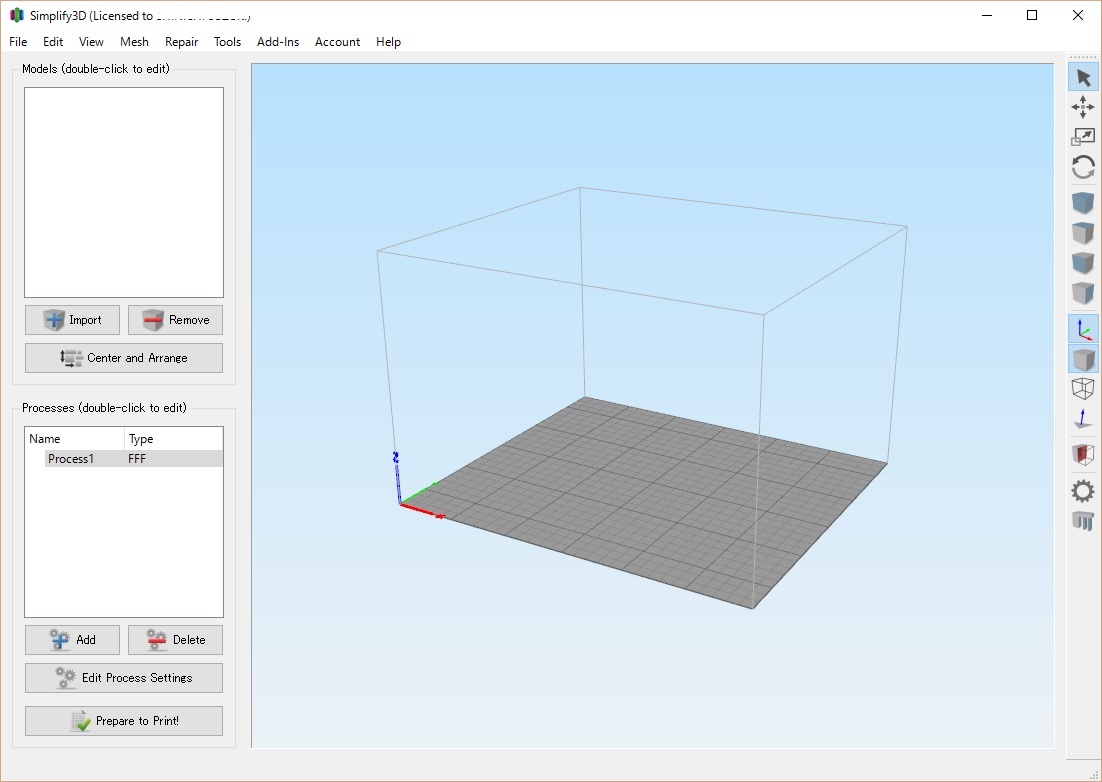Select Process1 in the processes list

click(x=72, y=458)
